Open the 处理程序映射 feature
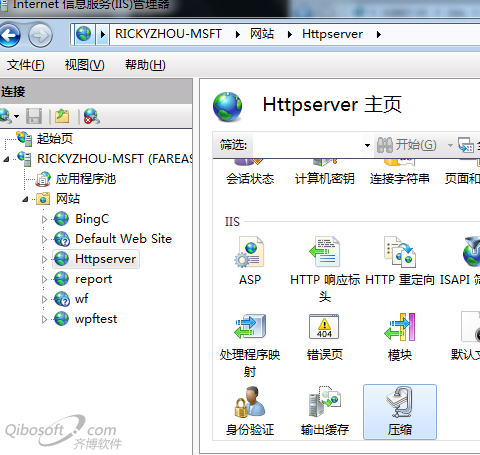 [x=250, y=327]
